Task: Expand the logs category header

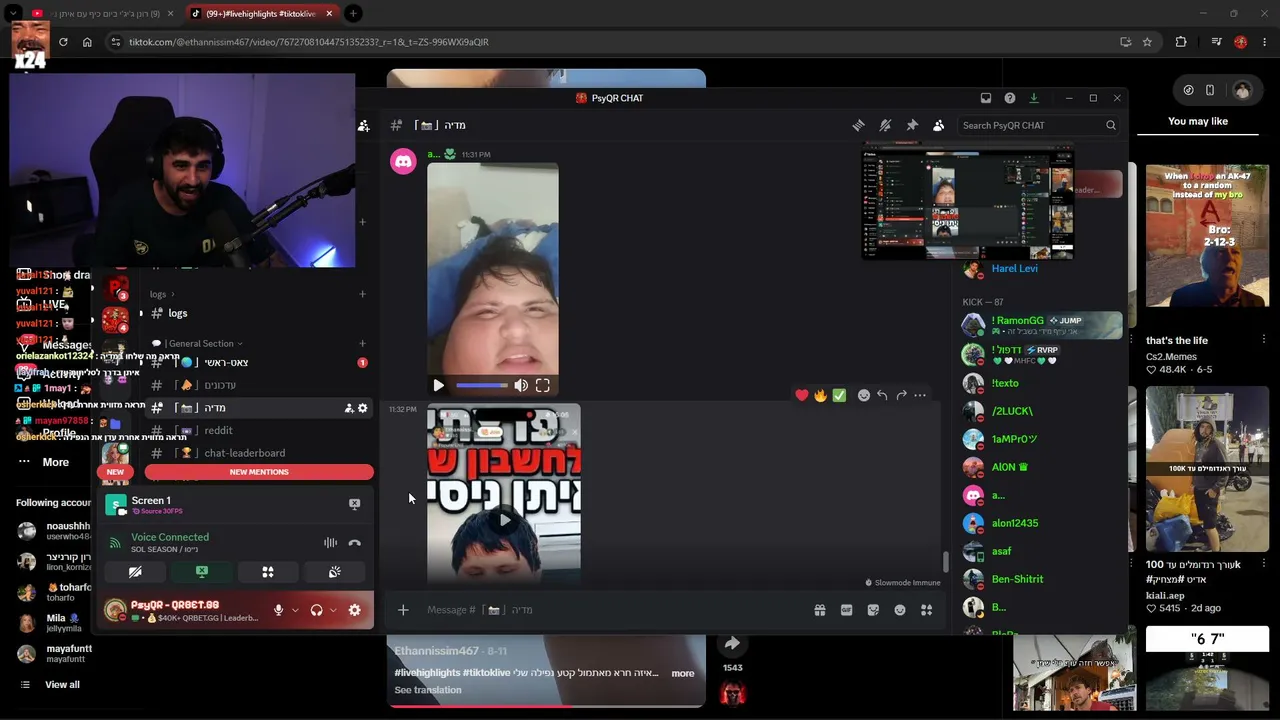Action: pyautogui.click(x=162, y=294)
